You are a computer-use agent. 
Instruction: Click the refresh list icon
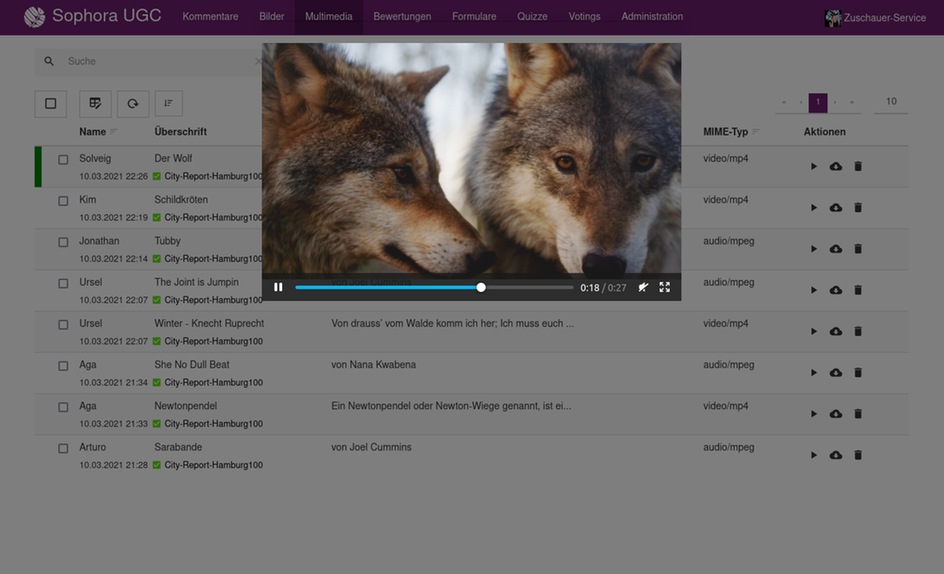coord(133,104)
